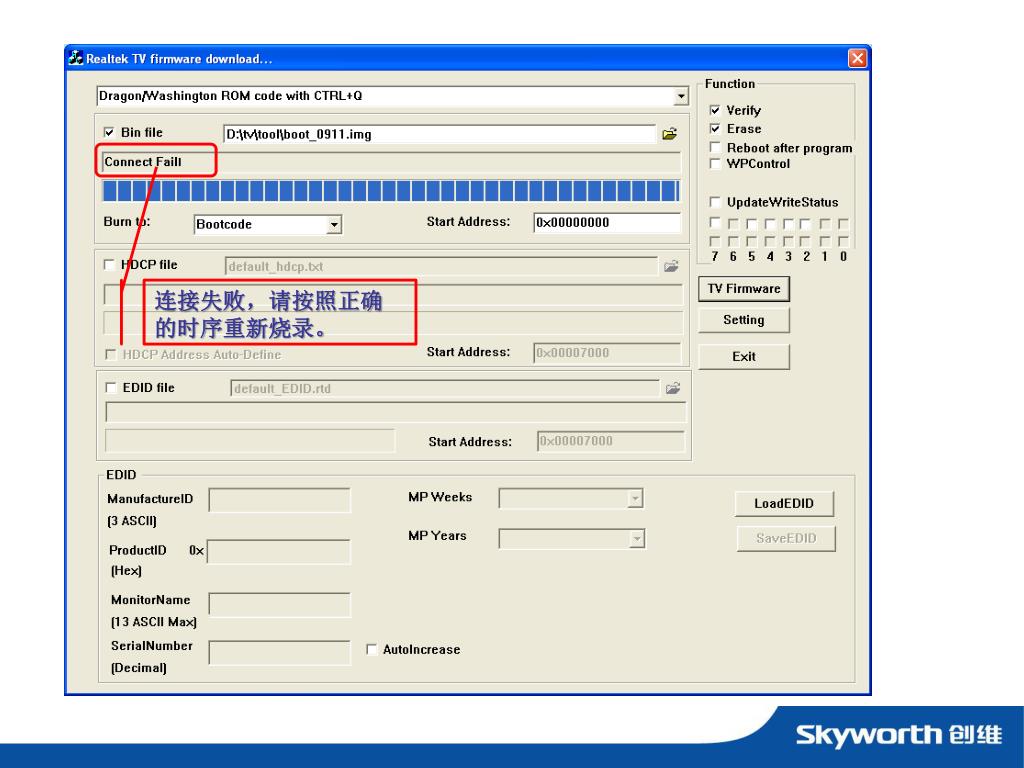Screen dimensions: 1024x768
Task: Click the MP Weeks label
Action: [x=440, y=497]
